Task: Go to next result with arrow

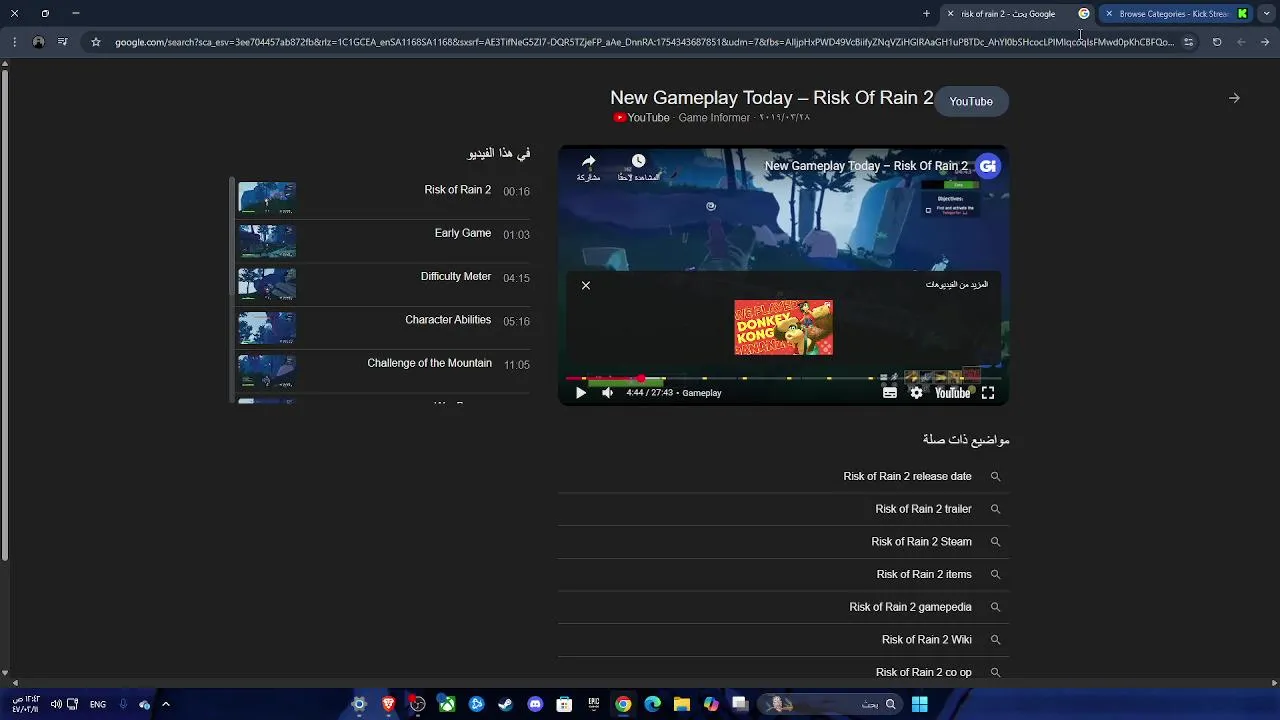Action: click(x=1234, y=98)
